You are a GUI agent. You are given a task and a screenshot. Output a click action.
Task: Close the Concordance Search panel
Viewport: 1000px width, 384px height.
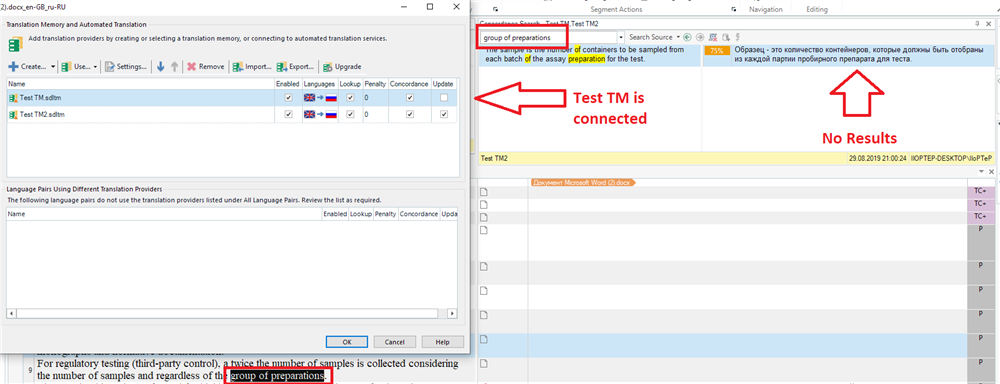tap(990, 23)
